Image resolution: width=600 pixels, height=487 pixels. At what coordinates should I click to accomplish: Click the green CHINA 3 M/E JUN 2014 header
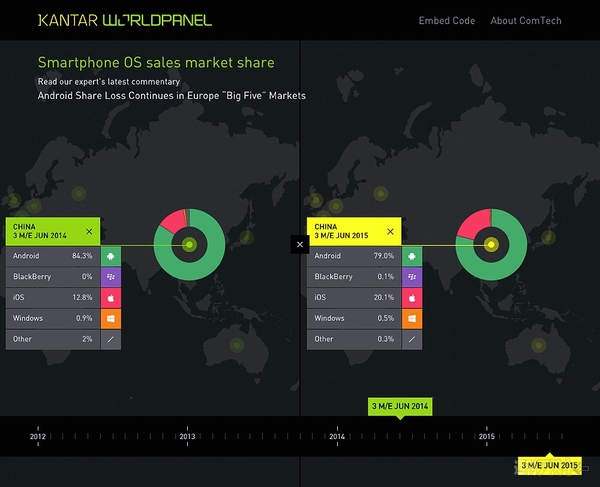53,231
